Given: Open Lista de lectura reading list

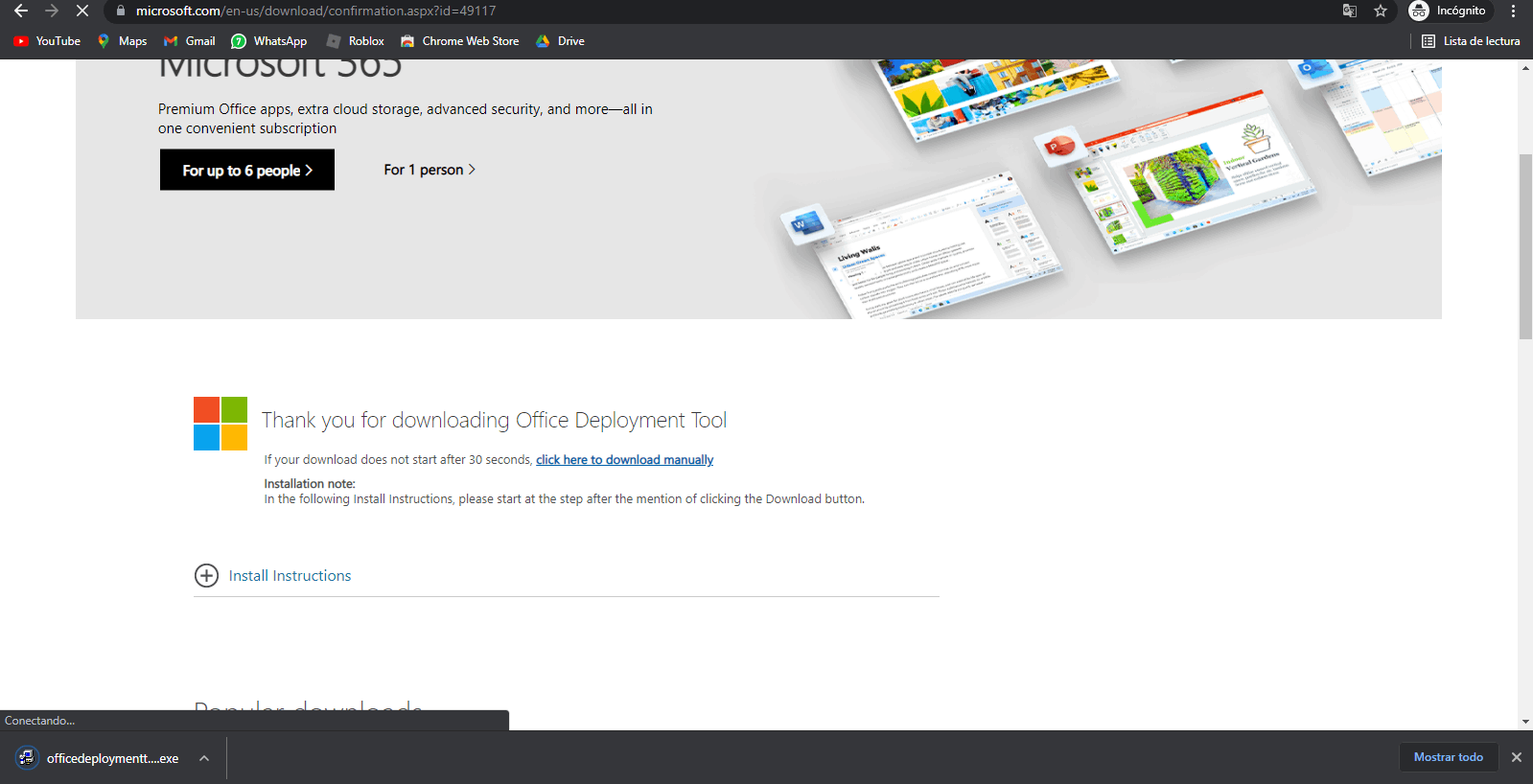Looking at the screenshot, I should (x=1472, y=41).
